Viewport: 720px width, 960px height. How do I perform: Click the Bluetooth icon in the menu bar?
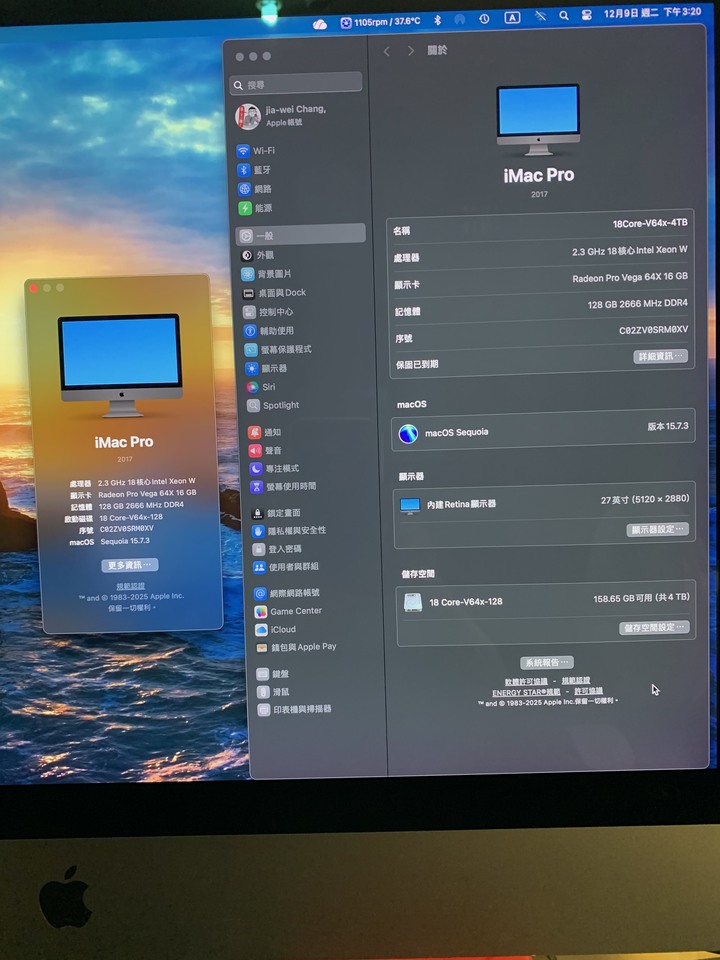tap(436, 18)
